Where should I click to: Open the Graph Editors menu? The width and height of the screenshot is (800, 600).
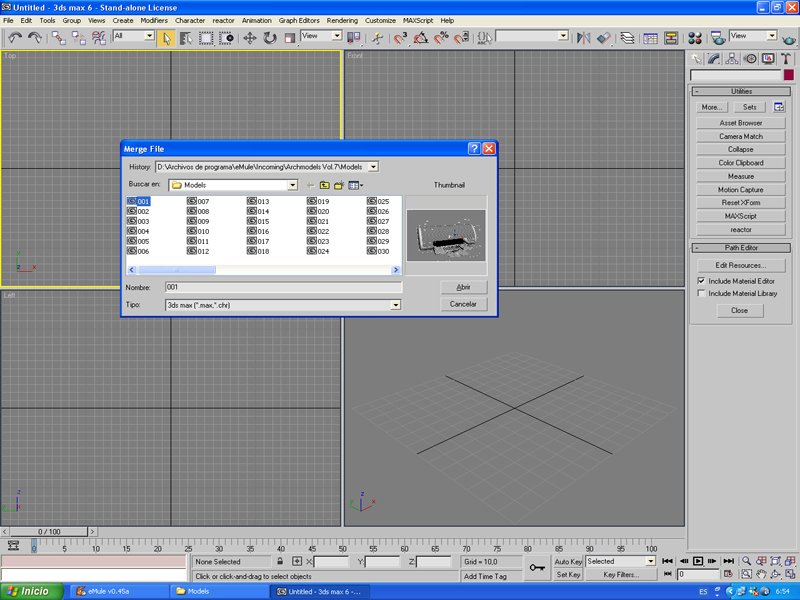click(x=299, y=20)
